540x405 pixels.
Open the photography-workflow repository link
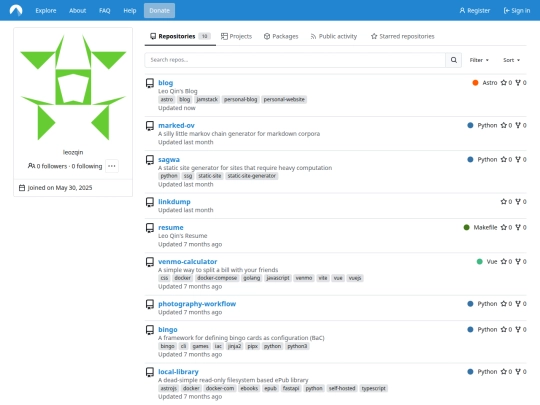pyautogui.click(x=197, y=304)
